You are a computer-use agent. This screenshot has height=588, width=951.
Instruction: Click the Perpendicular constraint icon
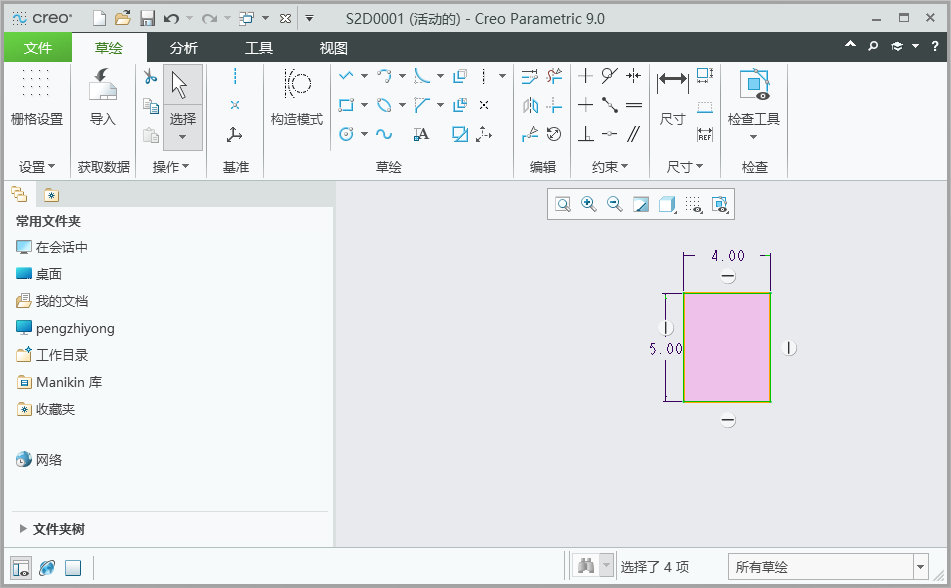click(586, 133)
